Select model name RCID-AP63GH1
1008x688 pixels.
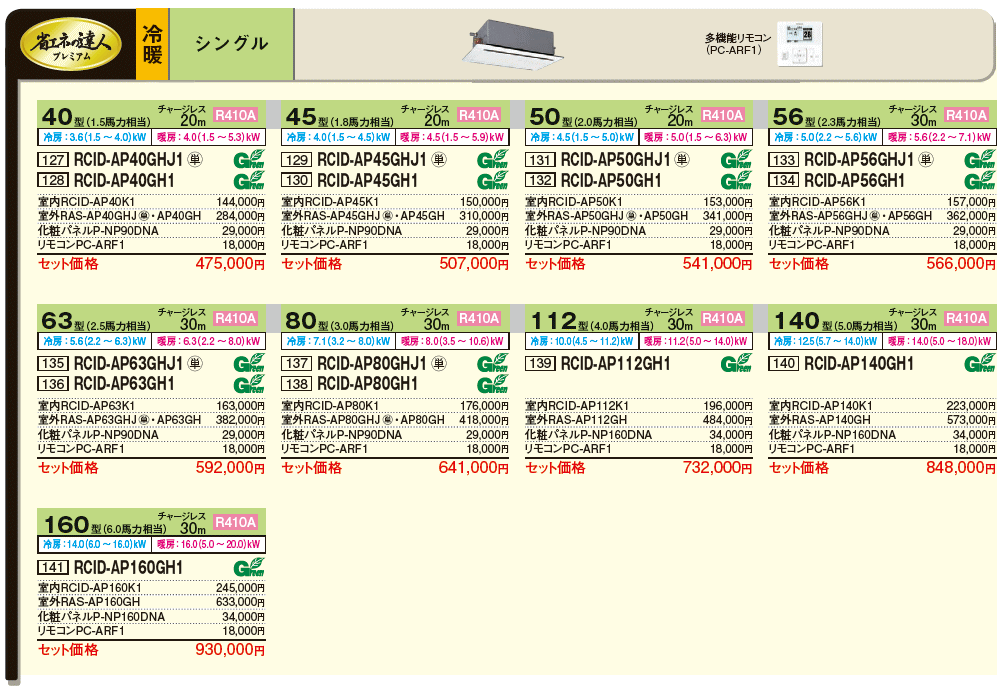coord(124,384)
